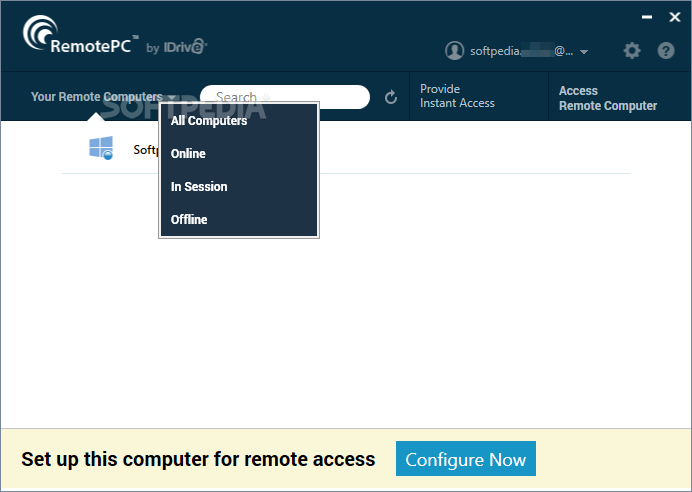Select the Soft... computer name entry
Screen dimensions: 692x492
pos(146,150)
